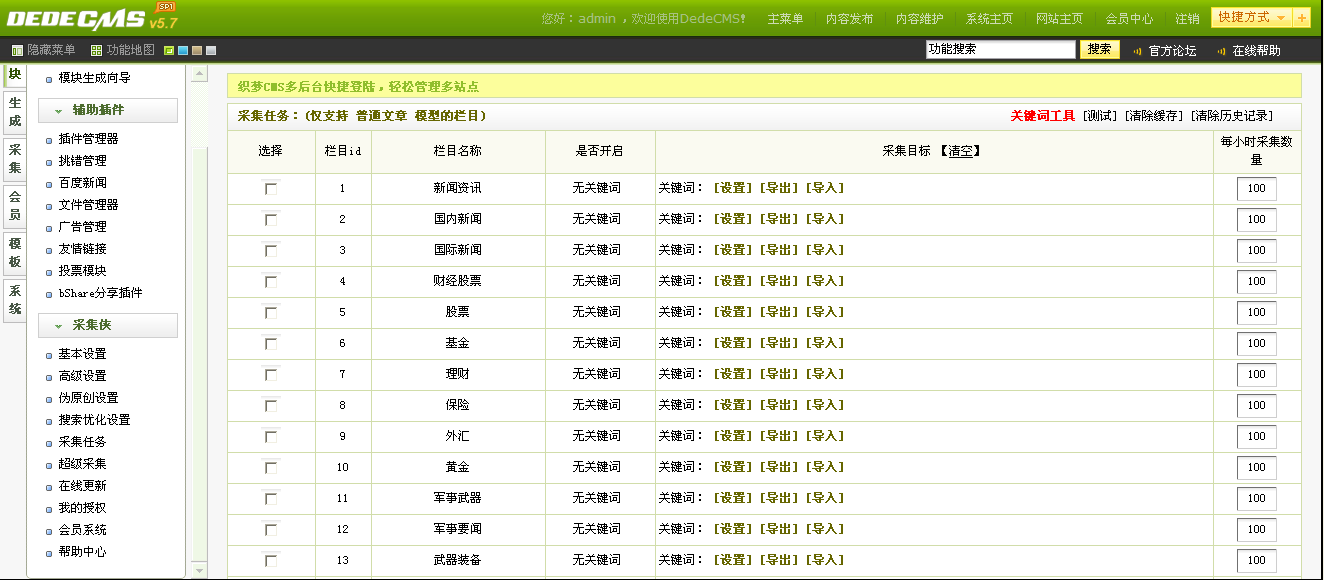Click the bullet icon beside 采集任务
1325x580 pixels.
pyautogui.click(x=49, y=443)
